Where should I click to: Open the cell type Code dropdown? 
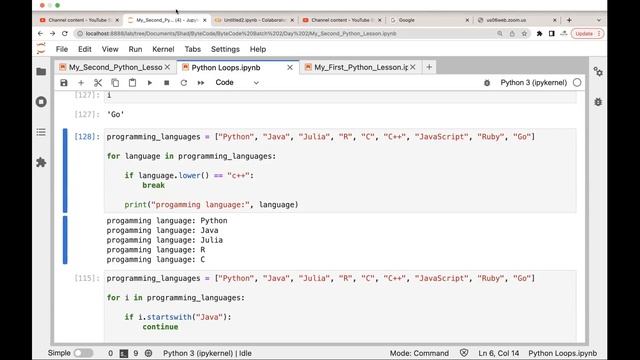coord(237,82)
